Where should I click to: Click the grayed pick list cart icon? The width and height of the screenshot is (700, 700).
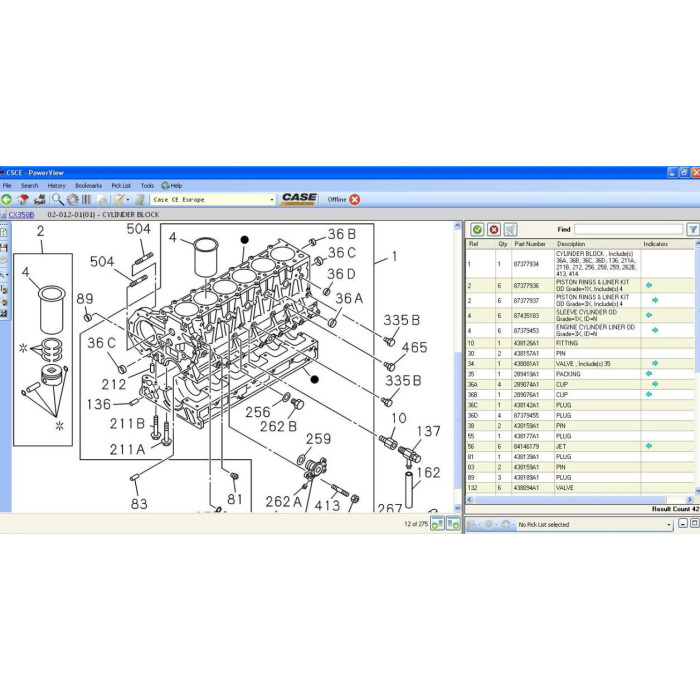pos(471,525)
